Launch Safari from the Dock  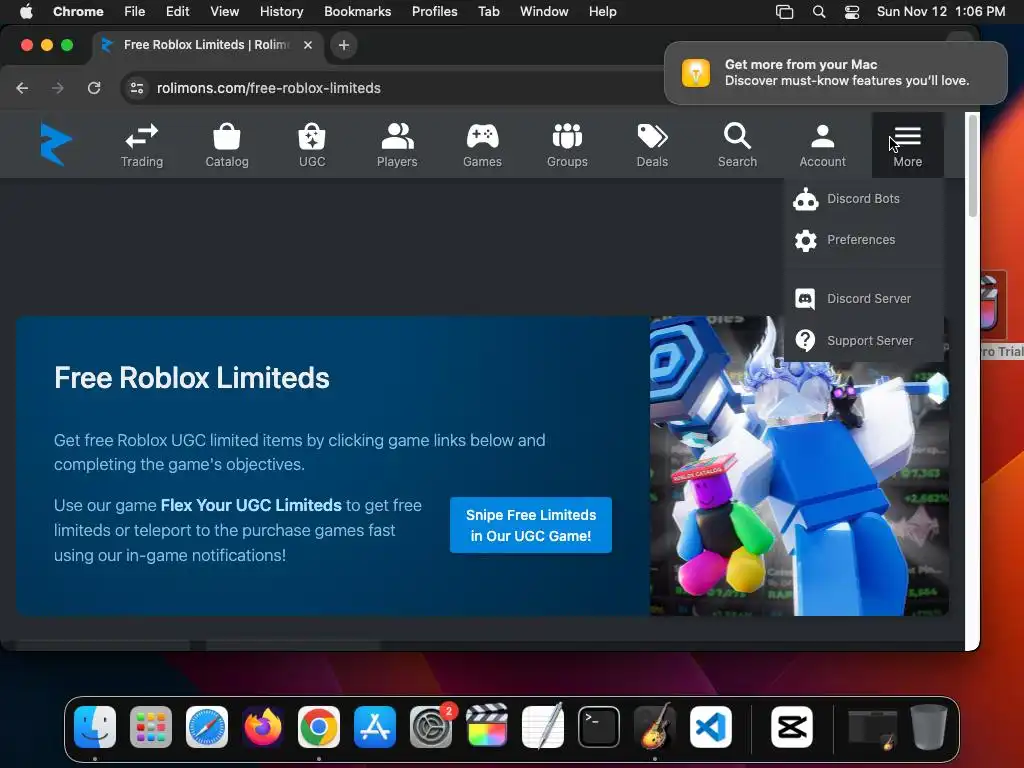[207, 727]
